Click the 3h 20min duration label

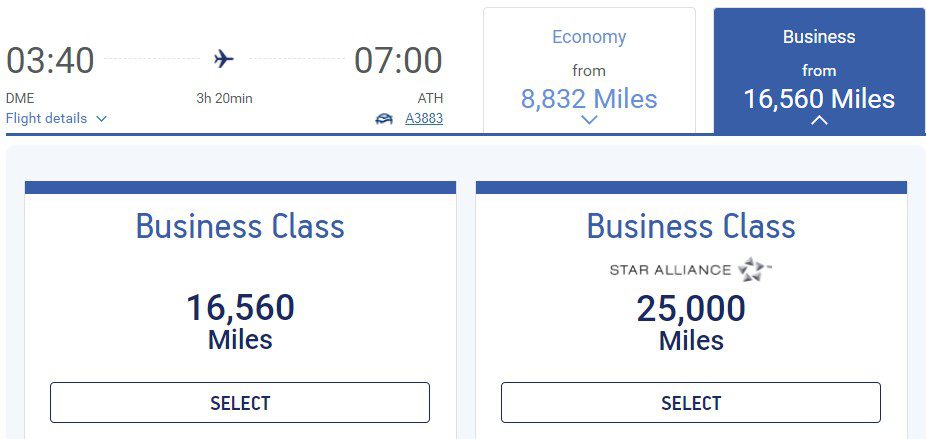224,99
